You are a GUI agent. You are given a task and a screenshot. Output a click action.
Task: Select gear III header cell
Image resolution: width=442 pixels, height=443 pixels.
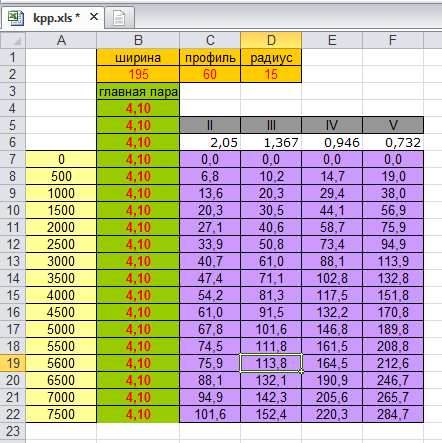point(271,125)
